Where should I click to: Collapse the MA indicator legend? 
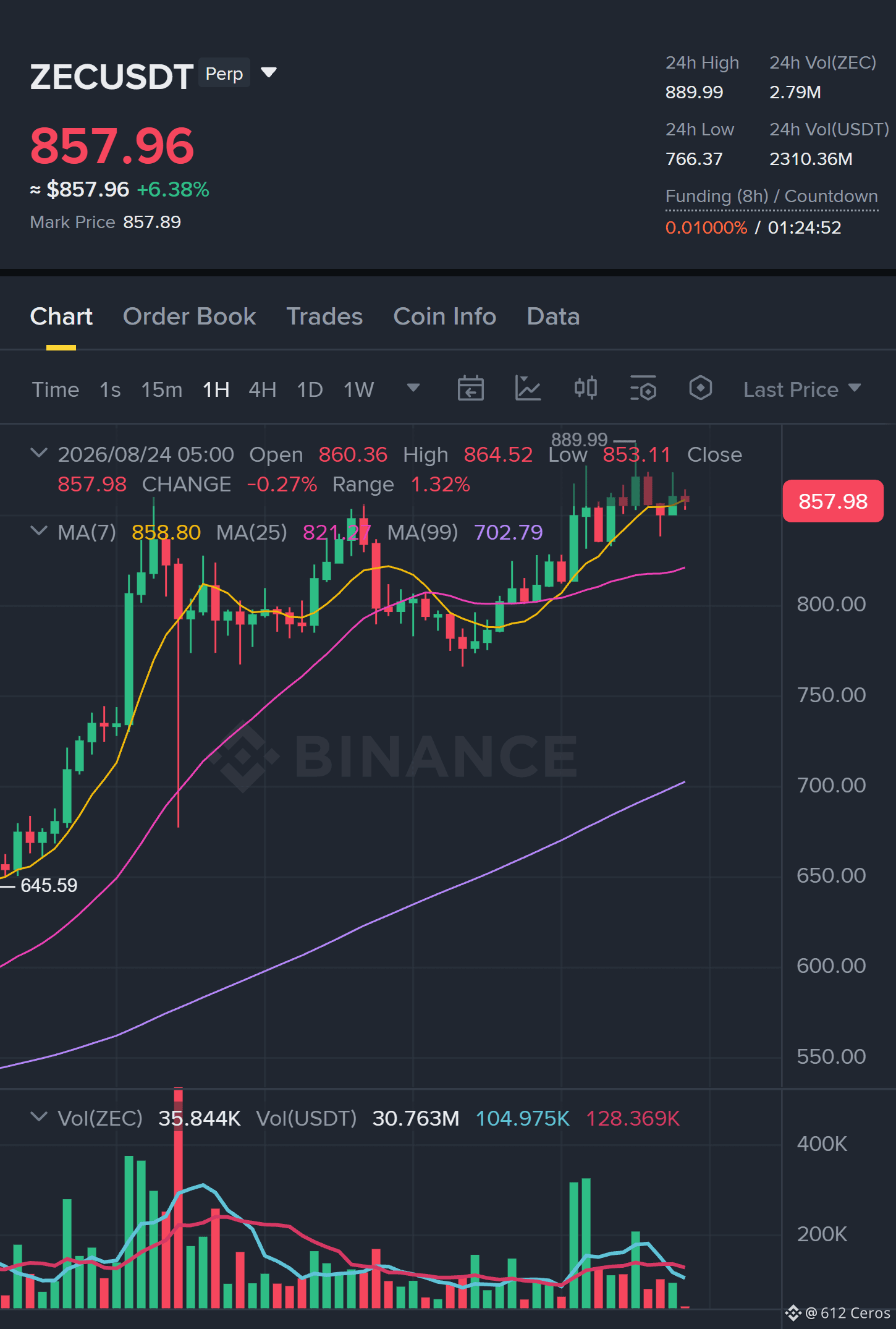pos(39,531)
